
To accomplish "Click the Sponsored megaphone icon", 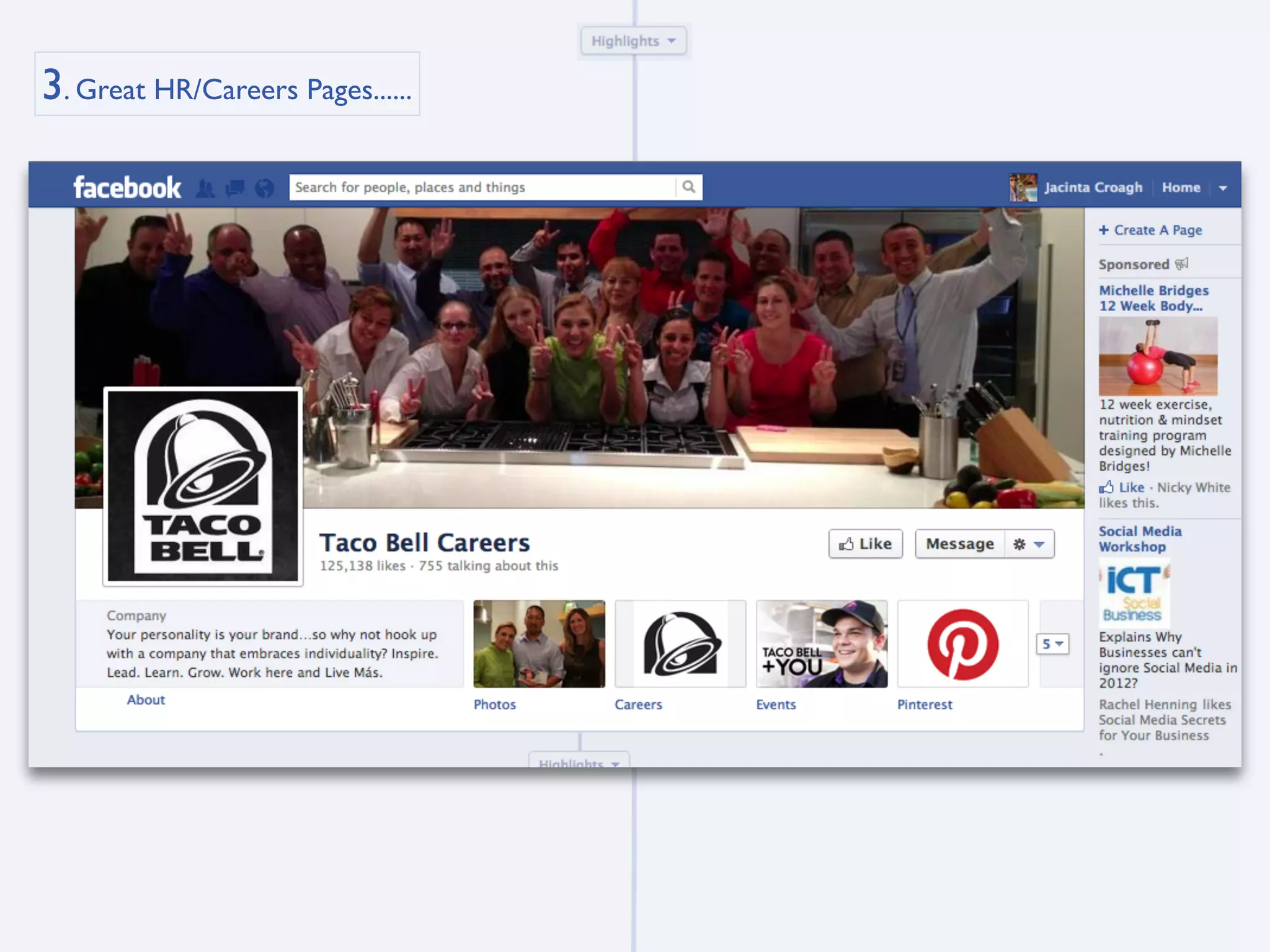I will pos(1182,263).
